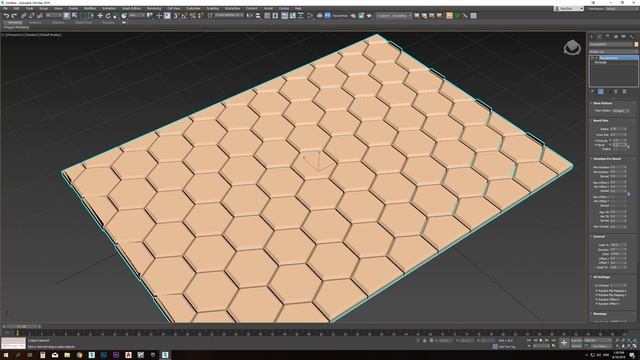Click the Pin Stack icon
Viewport: 640px width, 360px height.
click(x=593, y=91)
